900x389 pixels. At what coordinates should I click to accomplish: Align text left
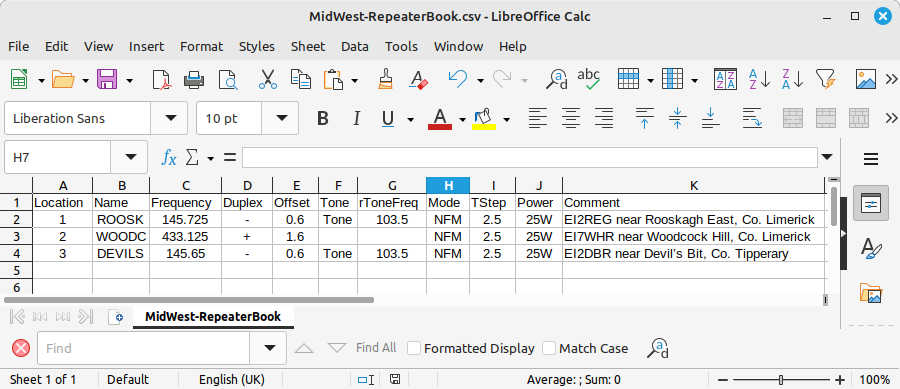click(538, 118)
